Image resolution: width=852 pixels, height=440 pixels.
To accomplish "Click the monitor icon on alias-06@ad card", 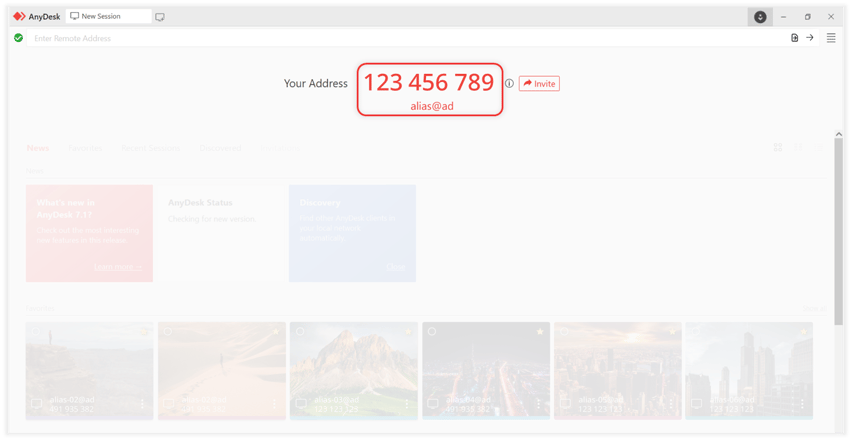I will [x=697, y=404].
